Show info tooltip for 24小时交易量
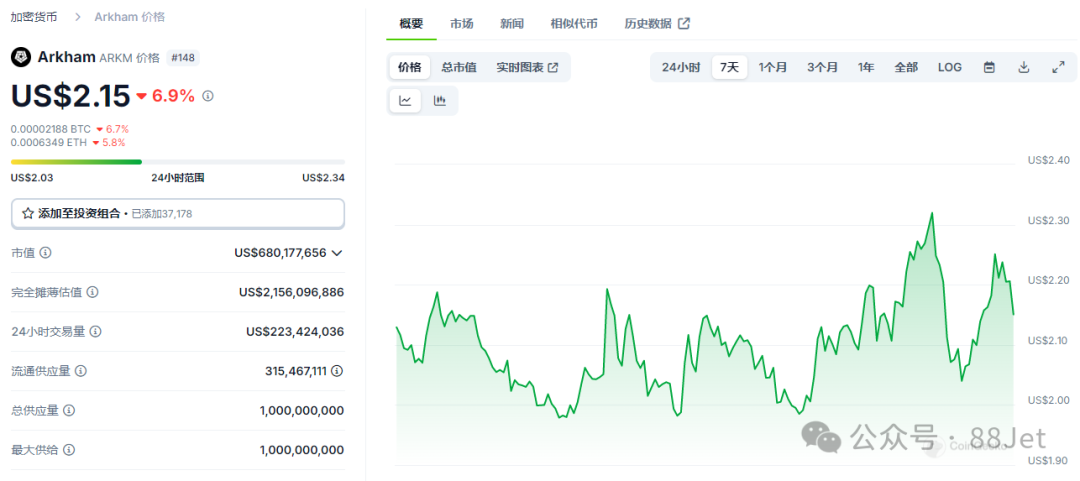Viewport: 1080px width, 481px height. (x=96, y=331)
